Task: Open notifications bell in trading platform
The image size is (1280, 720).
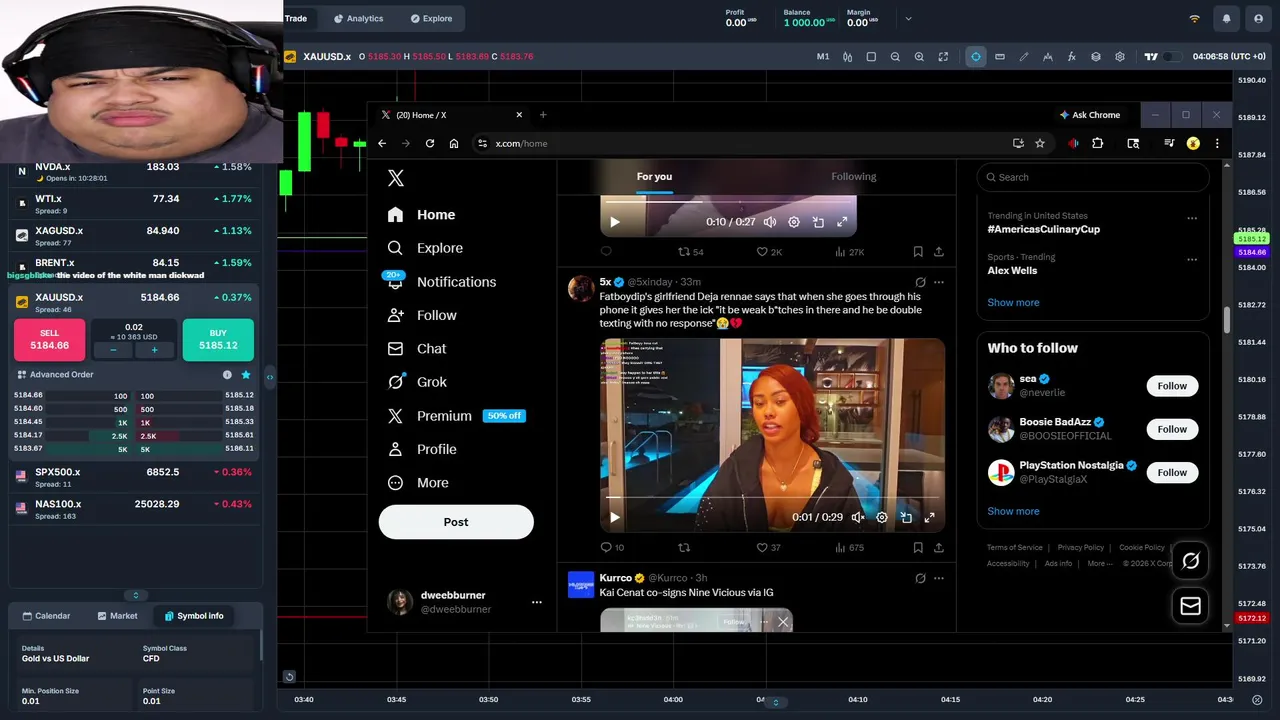Action: pyautogui.click(x=1226, y=19)
